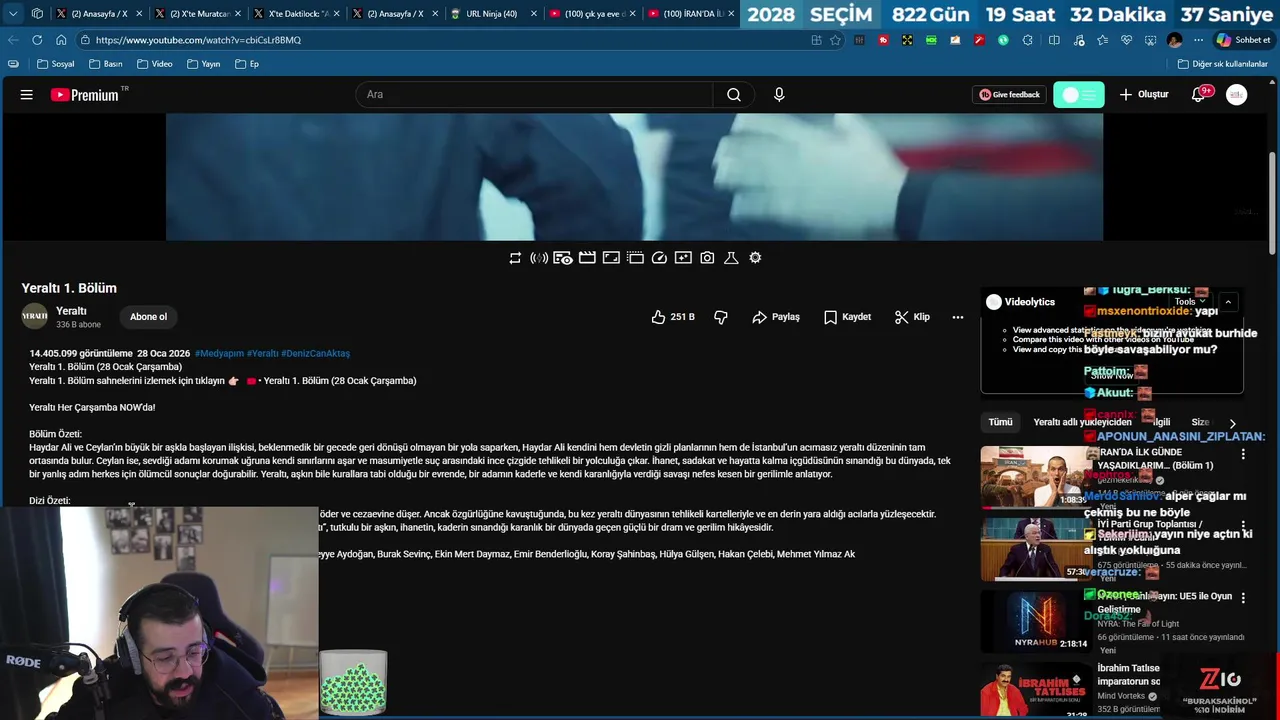Open the Video bookmarks folder

155,64
